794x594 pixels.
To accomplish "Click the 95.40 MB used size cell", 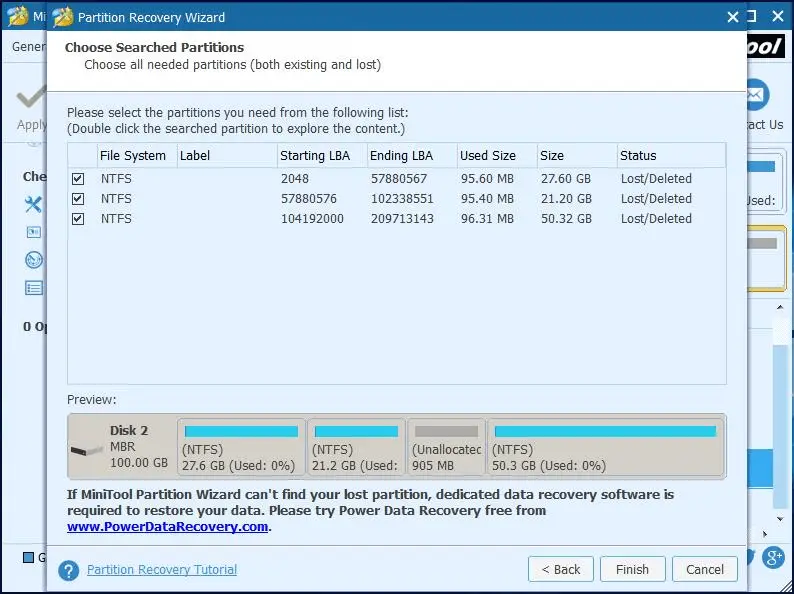I will point(487,199).
